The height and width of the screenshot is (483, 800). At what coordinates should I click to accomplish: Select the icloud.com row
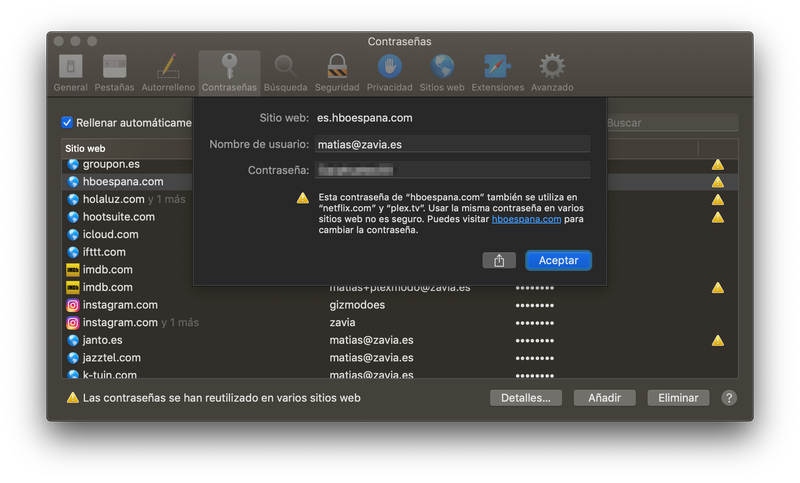[399, 235]
